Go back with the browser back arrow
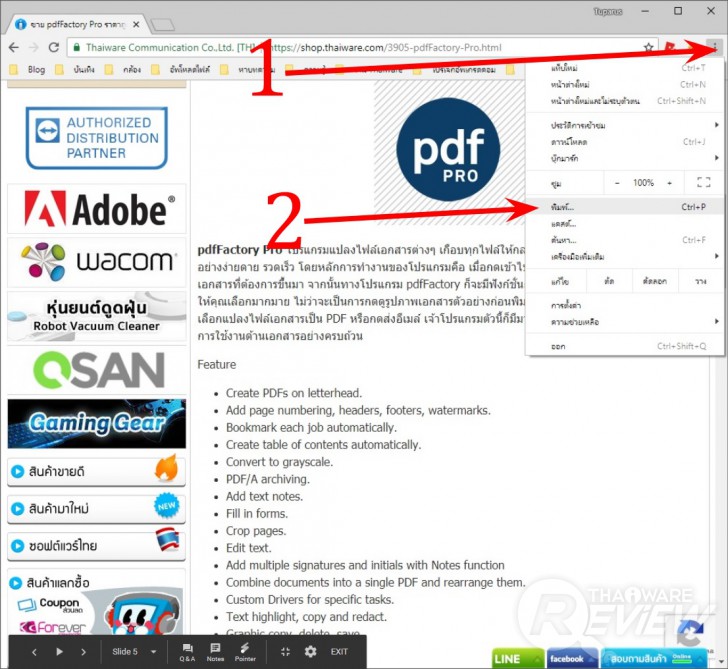This screenshot has width=728, height=669. tap(14, 47)
